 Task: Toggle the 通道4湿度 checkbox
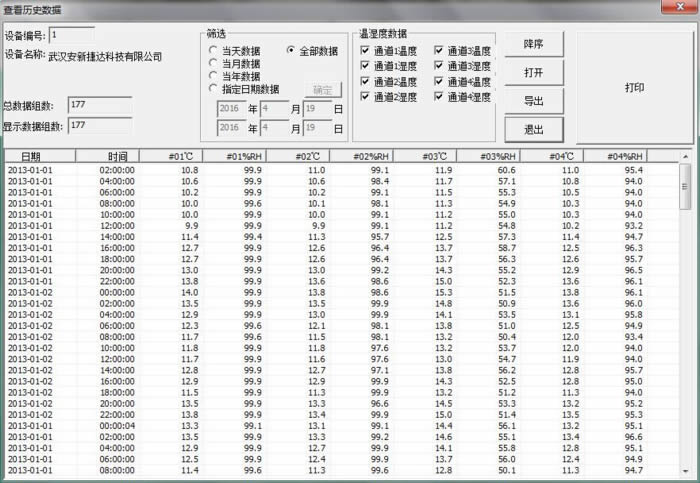pyautogui.click(x=439, y=97)
